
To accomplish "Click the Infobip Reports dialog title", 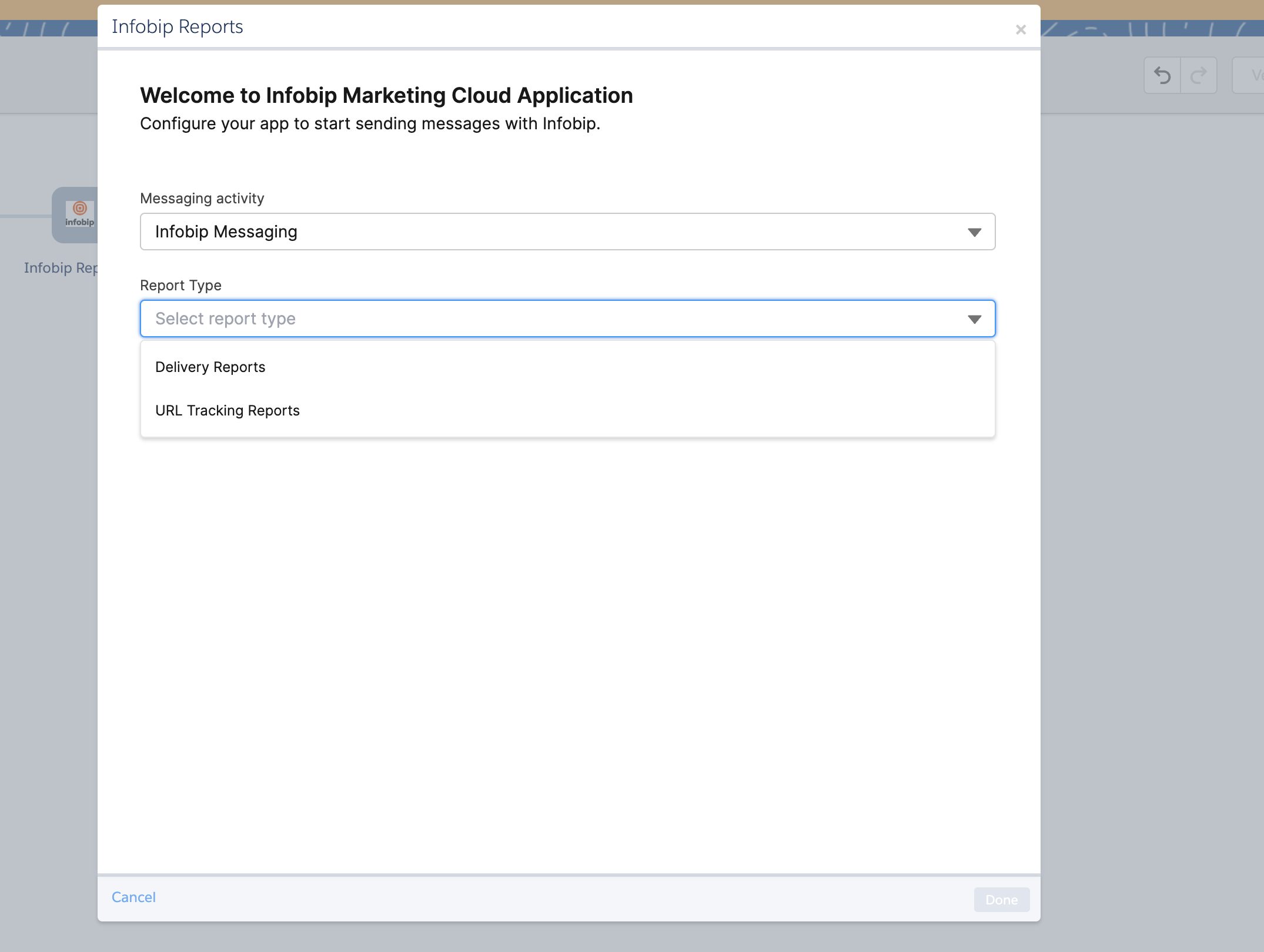I will click(x=178, y=27).
